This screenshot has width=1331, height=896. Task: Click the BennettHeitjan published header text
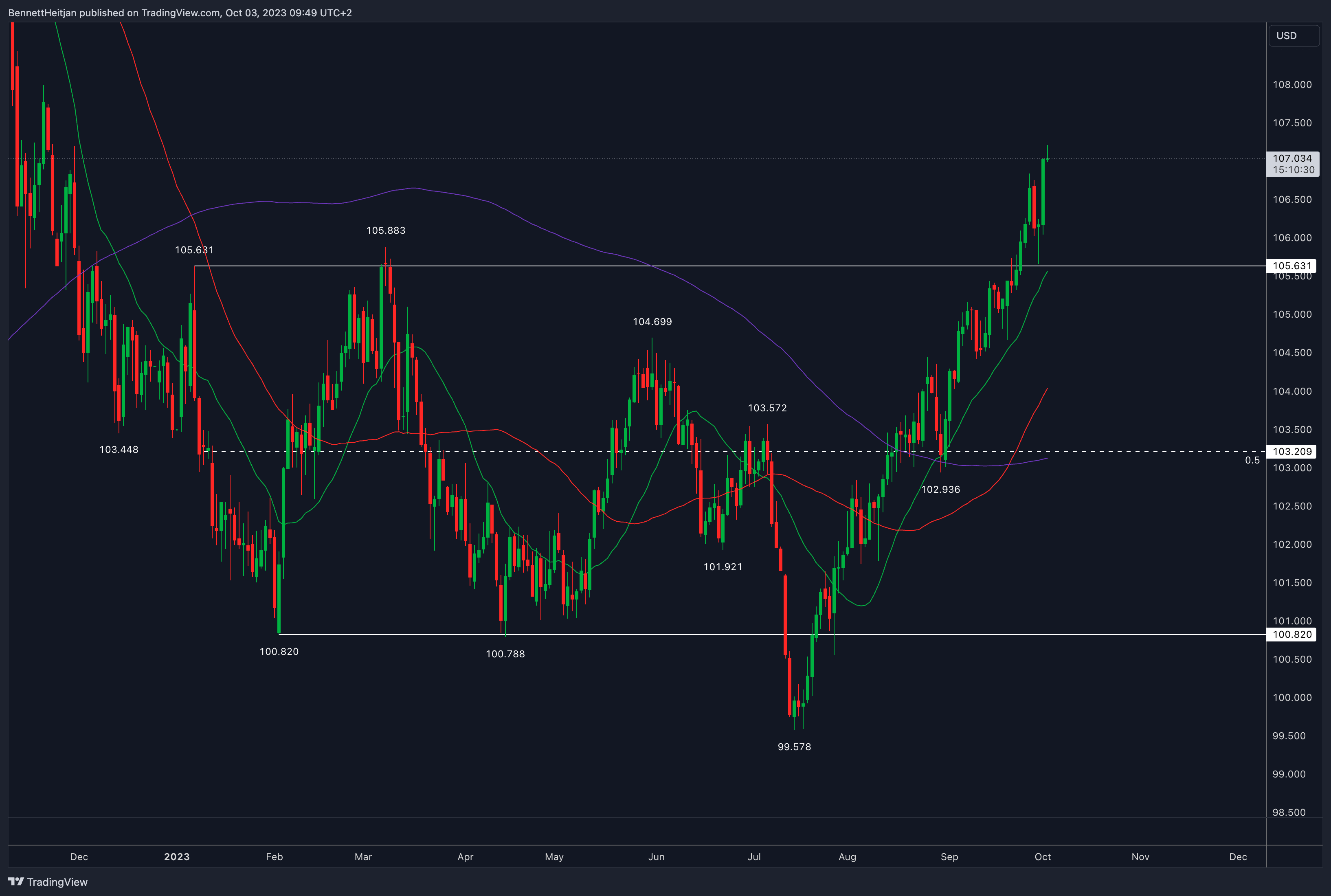point(180,13)
